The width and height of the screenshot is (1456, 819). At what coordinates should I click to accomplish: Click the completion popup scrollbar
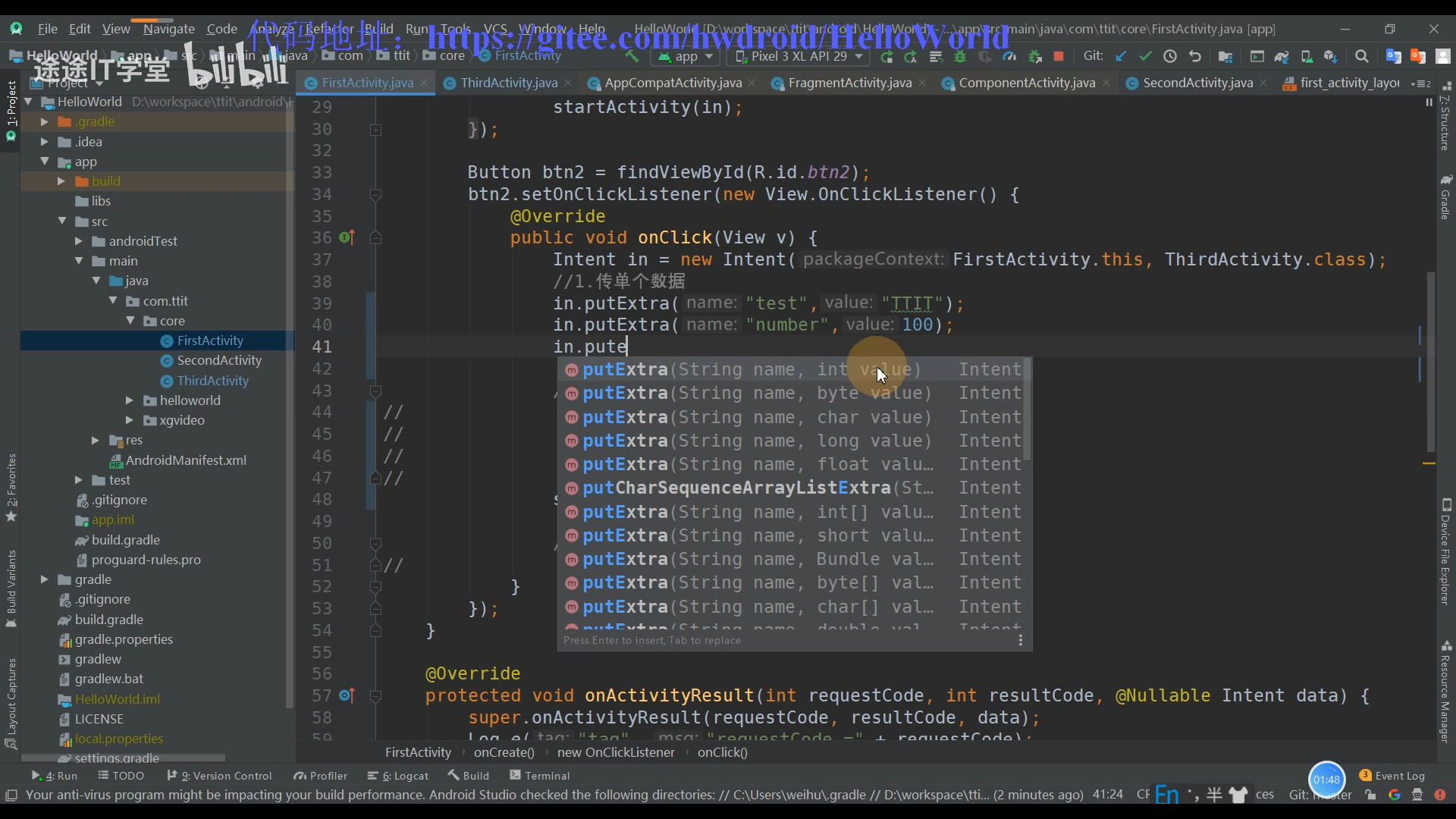pyautogui.click(x=1027, y=409)
